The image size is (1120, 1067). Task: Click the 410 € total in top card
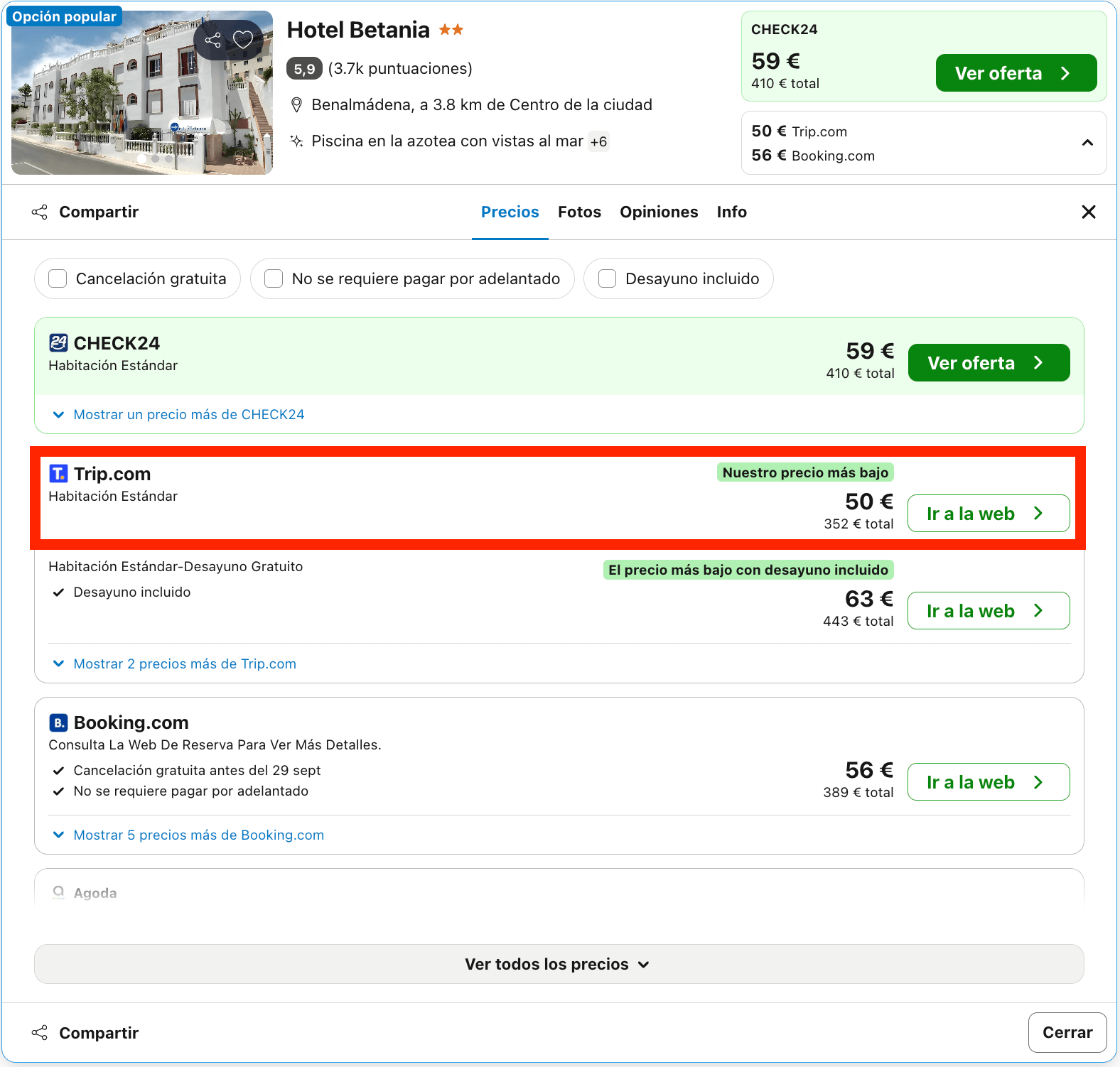[785, 84]
